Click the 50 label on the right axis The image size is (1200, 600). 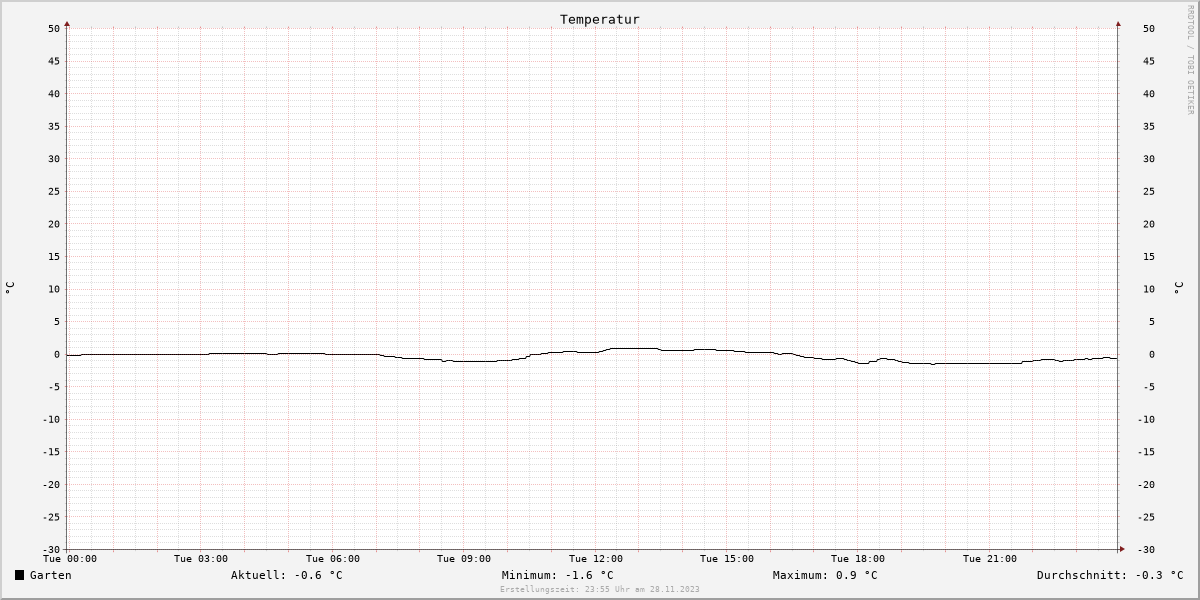click(x=1149, y=29)
